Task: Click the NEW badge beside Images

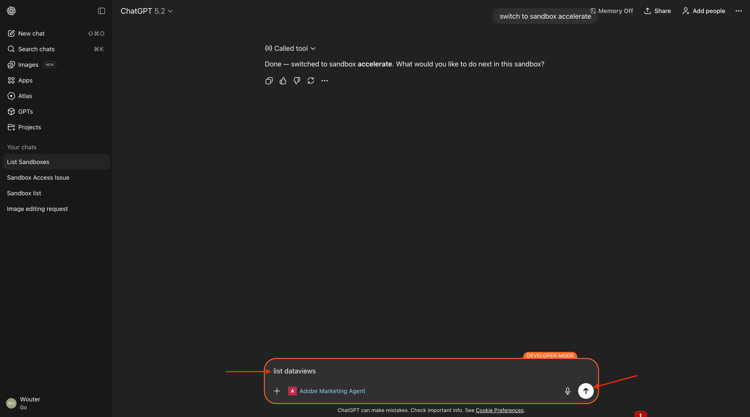Action: (49, 65)
